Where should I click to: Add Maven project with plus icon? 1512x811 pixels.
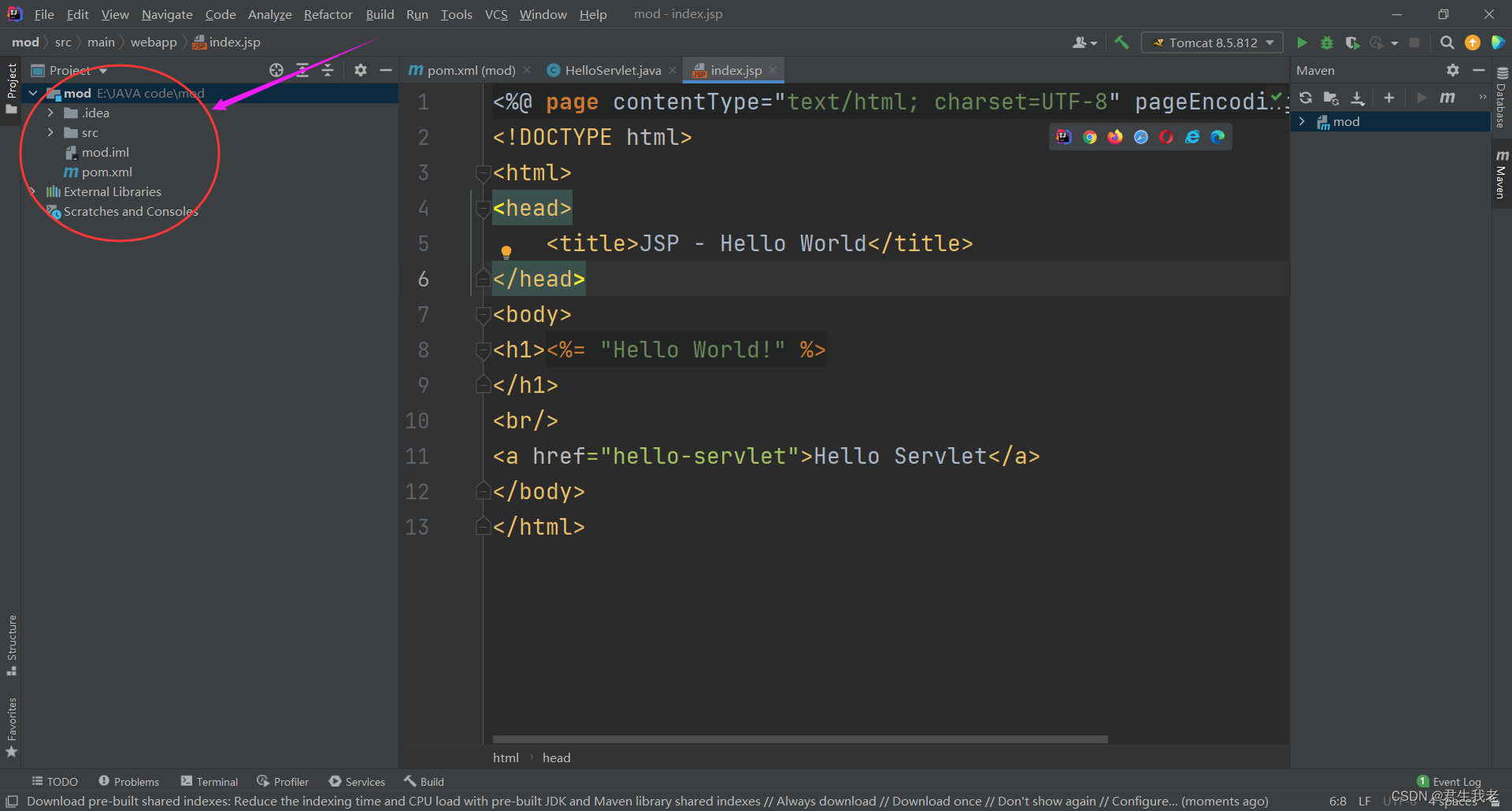point(1389,98)
